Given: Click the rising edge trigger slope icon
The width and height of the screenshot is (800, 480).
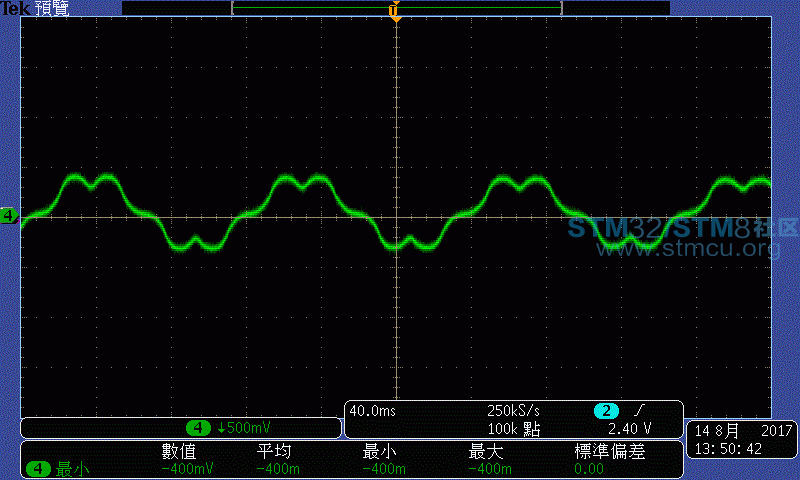Looking at the screenshot, I should (x=639, y=410).
